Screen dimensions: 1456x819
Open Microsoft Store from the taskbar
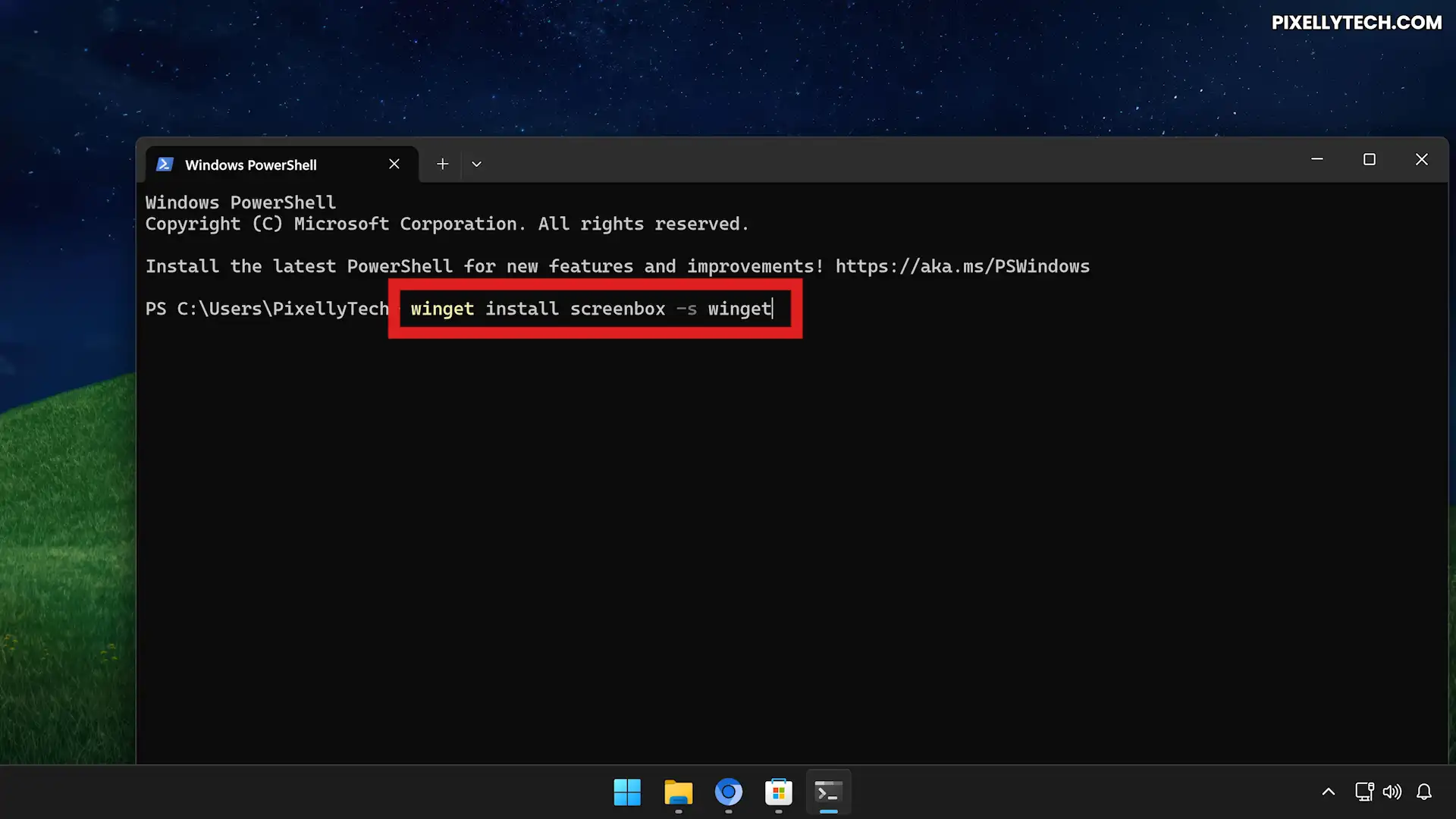point(779,792)
